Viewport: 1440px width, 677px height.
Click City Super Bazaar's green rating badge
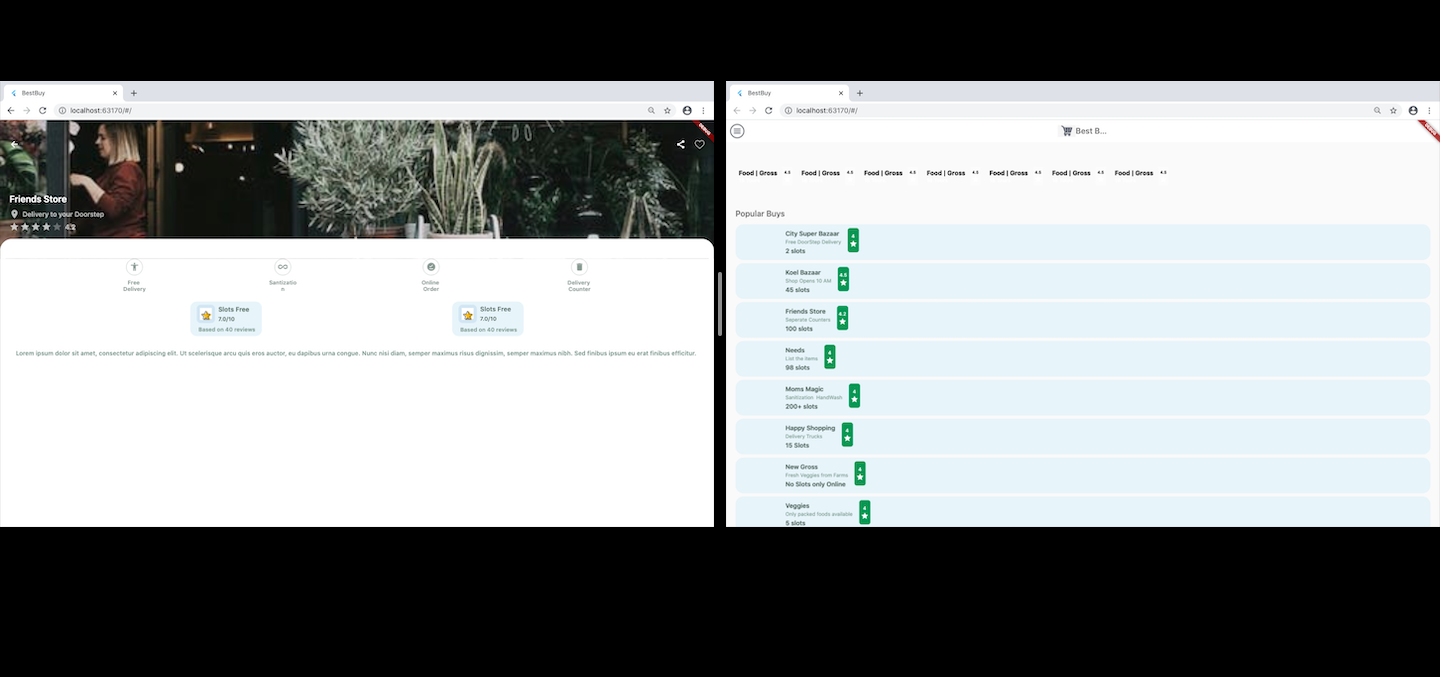pyautogui.click(x=853, y=240)
